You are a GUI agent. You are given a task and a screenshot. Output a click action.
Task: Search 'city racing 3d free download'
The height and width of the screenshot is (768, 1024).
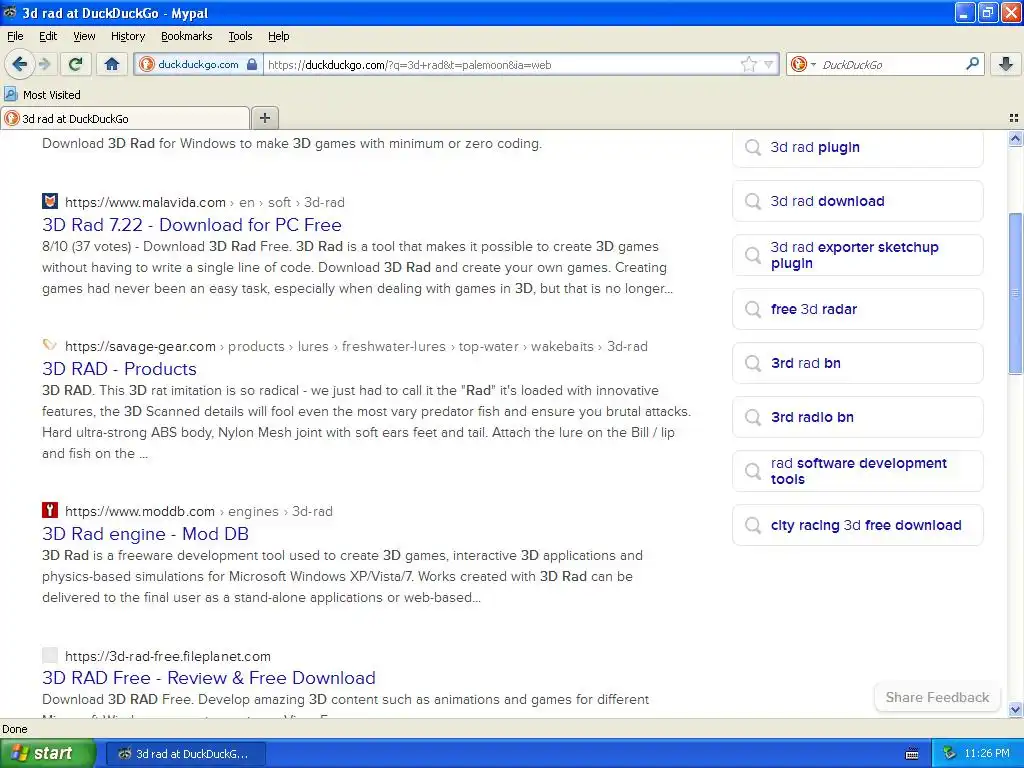pos(857,525)
